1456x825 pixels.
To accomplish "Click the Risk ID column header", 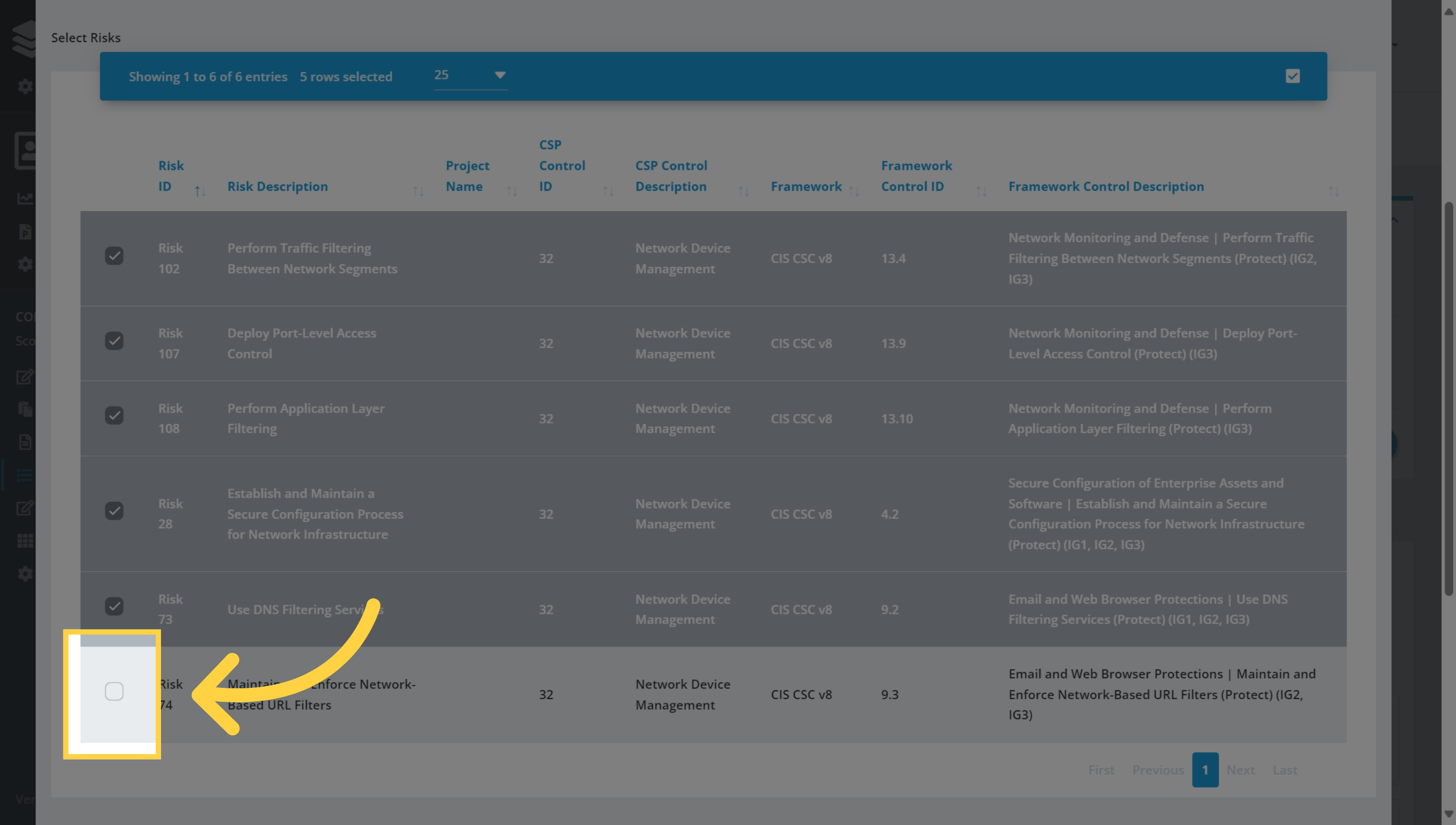I will 171,176.
